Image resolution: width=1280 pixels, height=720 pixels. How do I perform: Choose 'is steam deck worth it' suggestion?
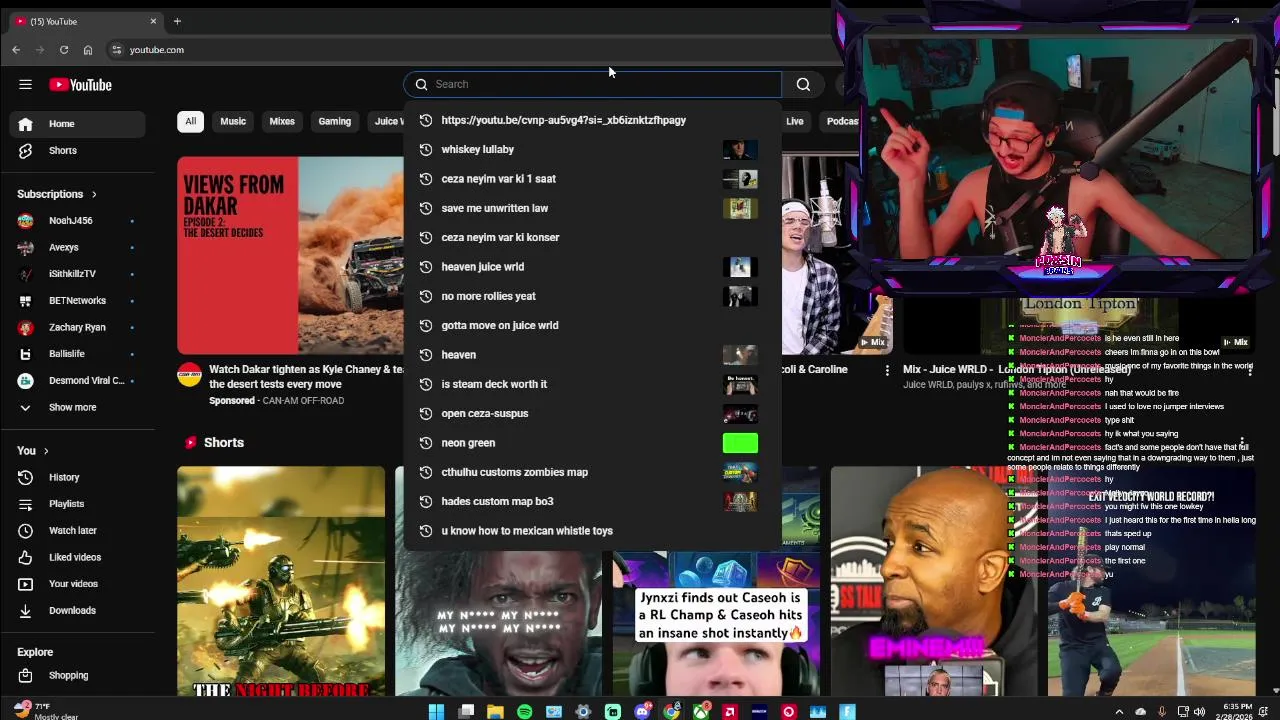593,384
